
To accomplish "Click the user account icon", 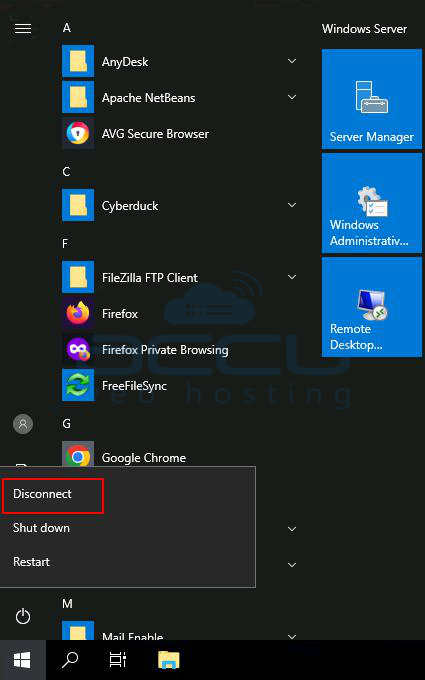I will tap(23, 424).
